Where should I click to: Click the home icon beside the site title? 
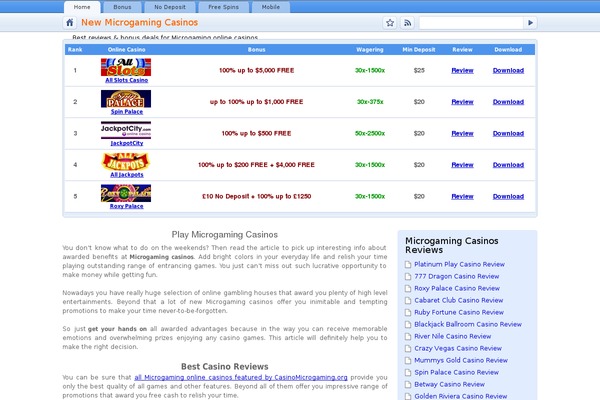70,23
